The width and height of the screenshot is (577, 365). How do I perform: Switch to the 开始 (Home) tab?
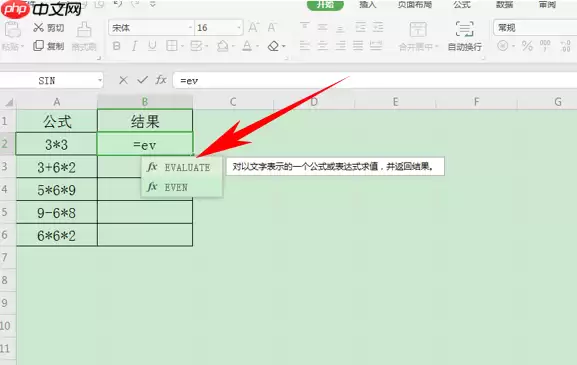click(x=325, y=4)
